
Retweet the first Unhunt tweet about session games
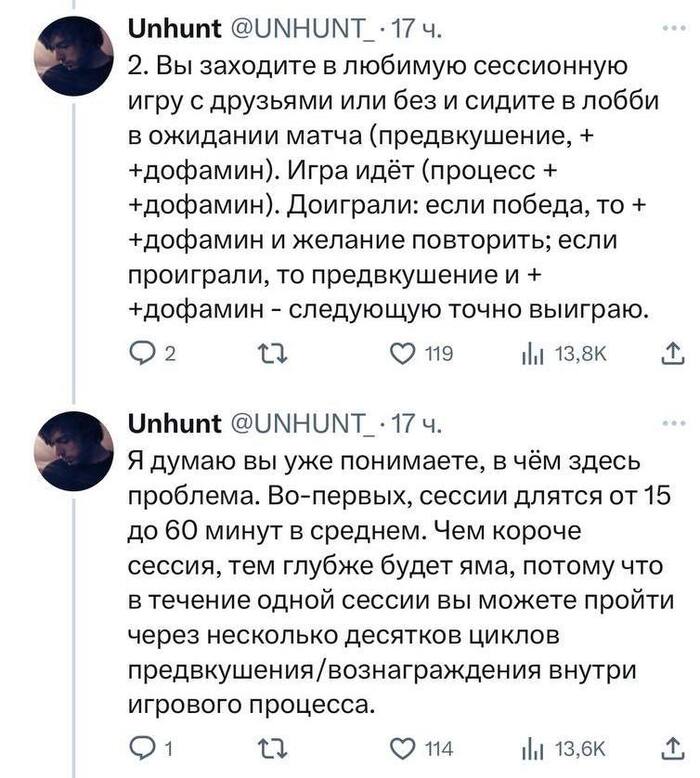tap(269, 351)
